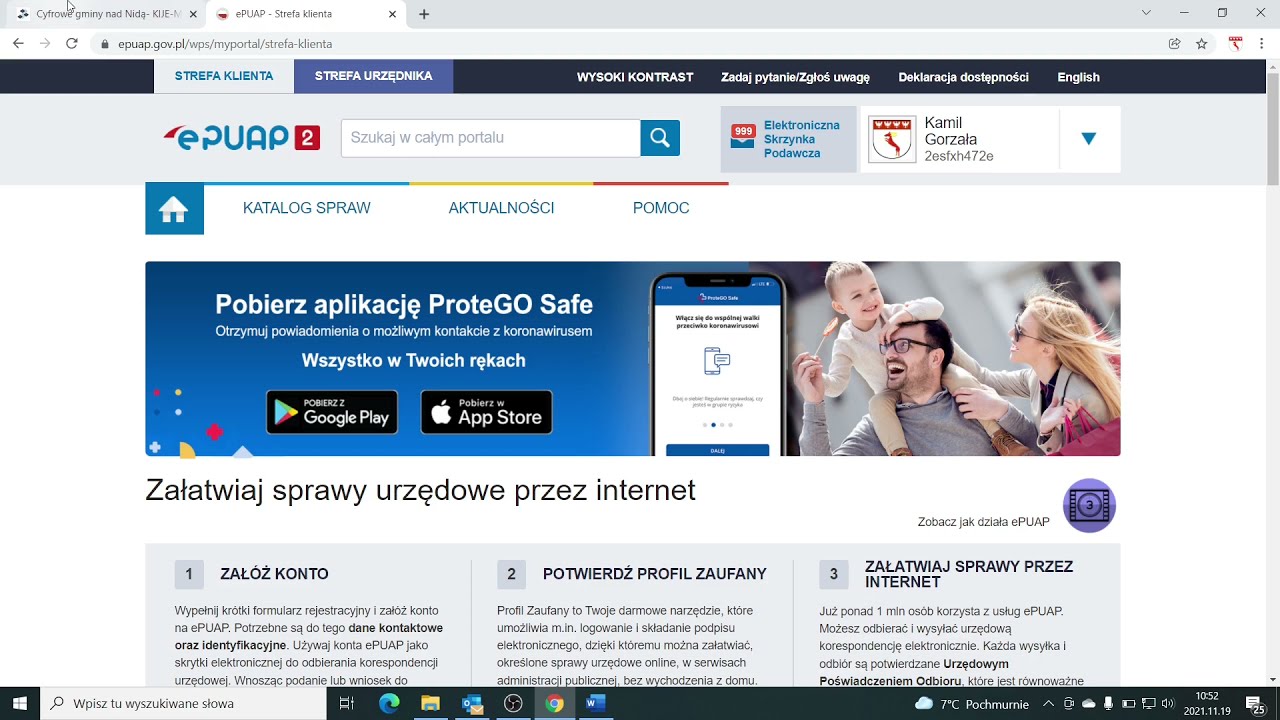The image size is (1280, 720).
Task: Open Word from taskbar
Action: tap(595, 704)
